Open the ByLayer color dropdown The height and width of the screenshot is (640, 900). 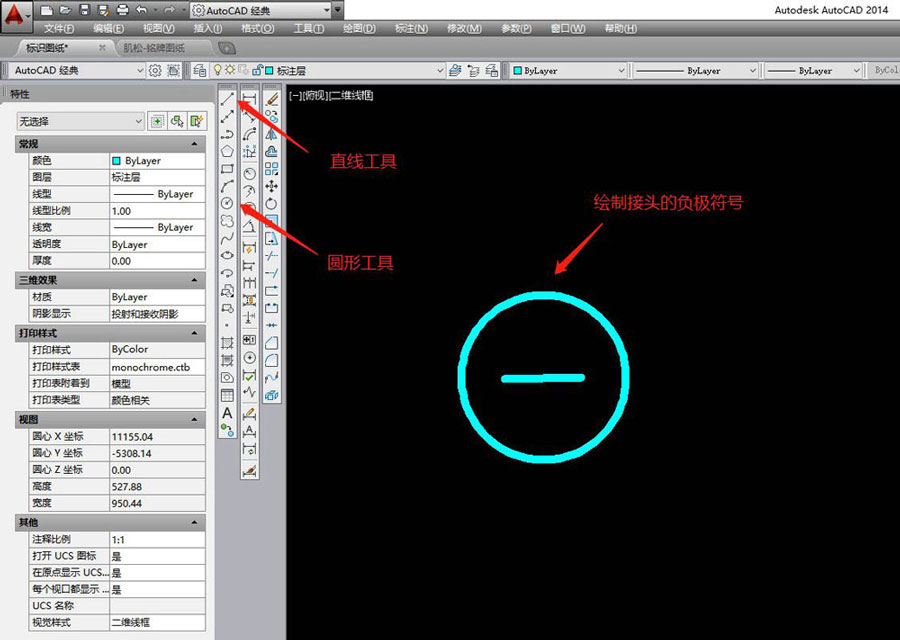[568, 71]
